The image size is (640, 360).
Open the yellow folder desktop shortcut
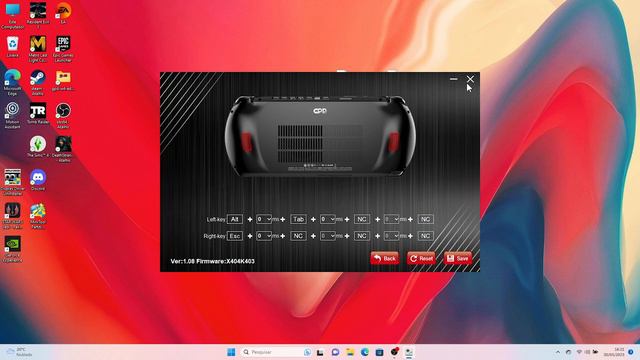pos(63,80)
